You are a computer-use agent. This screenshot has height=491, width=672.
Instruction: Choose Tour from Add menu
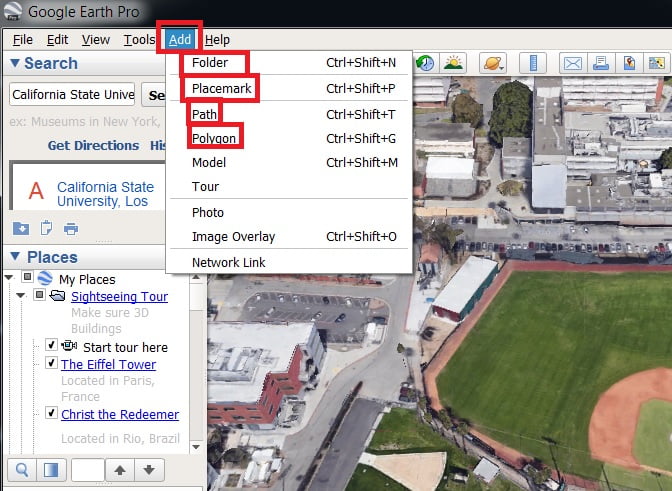[x=289, y=186]
